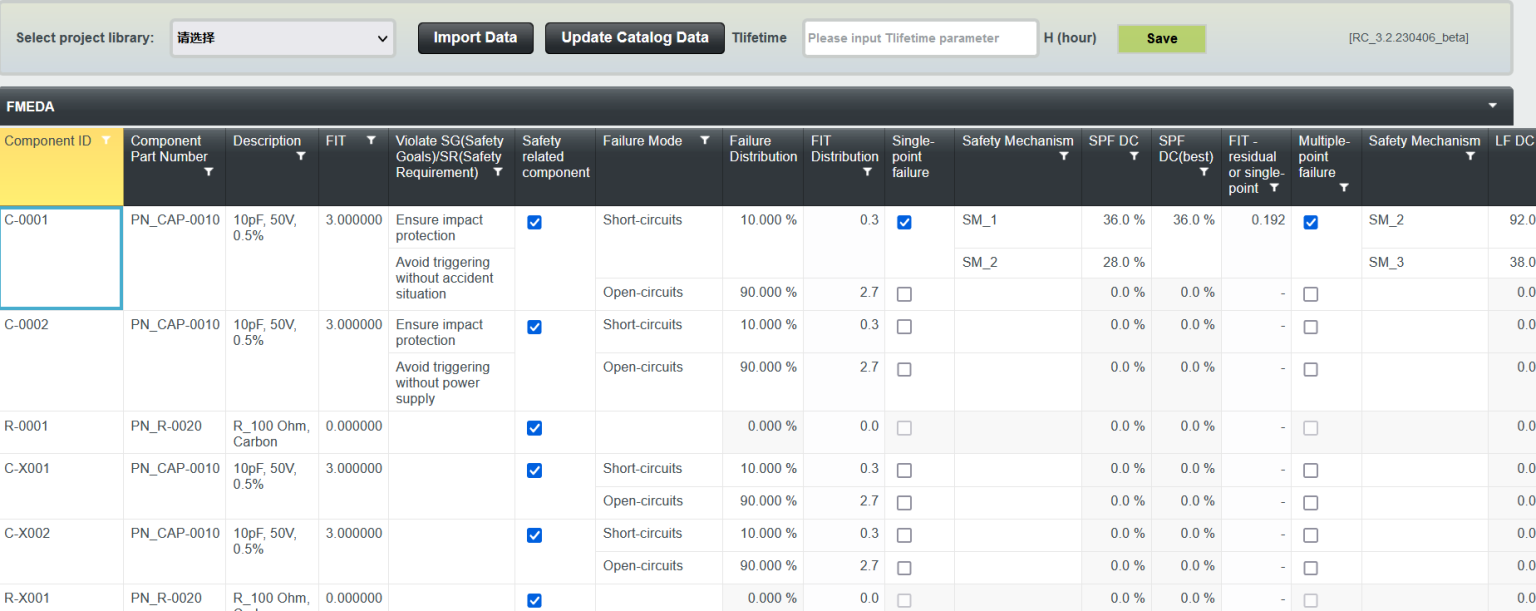Image resolution: width=1536 pixels, height=611 pixels.
Task: Click the FIT Distribution filter icon
Action: point(866,172)
